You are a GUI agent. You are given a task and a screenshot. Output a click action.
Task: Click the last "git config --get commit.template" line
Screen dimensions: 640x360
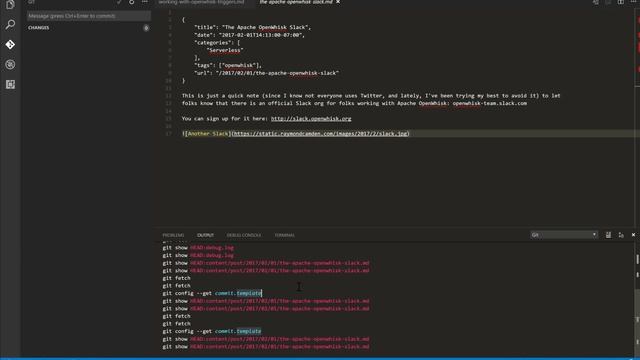(212, 331)
